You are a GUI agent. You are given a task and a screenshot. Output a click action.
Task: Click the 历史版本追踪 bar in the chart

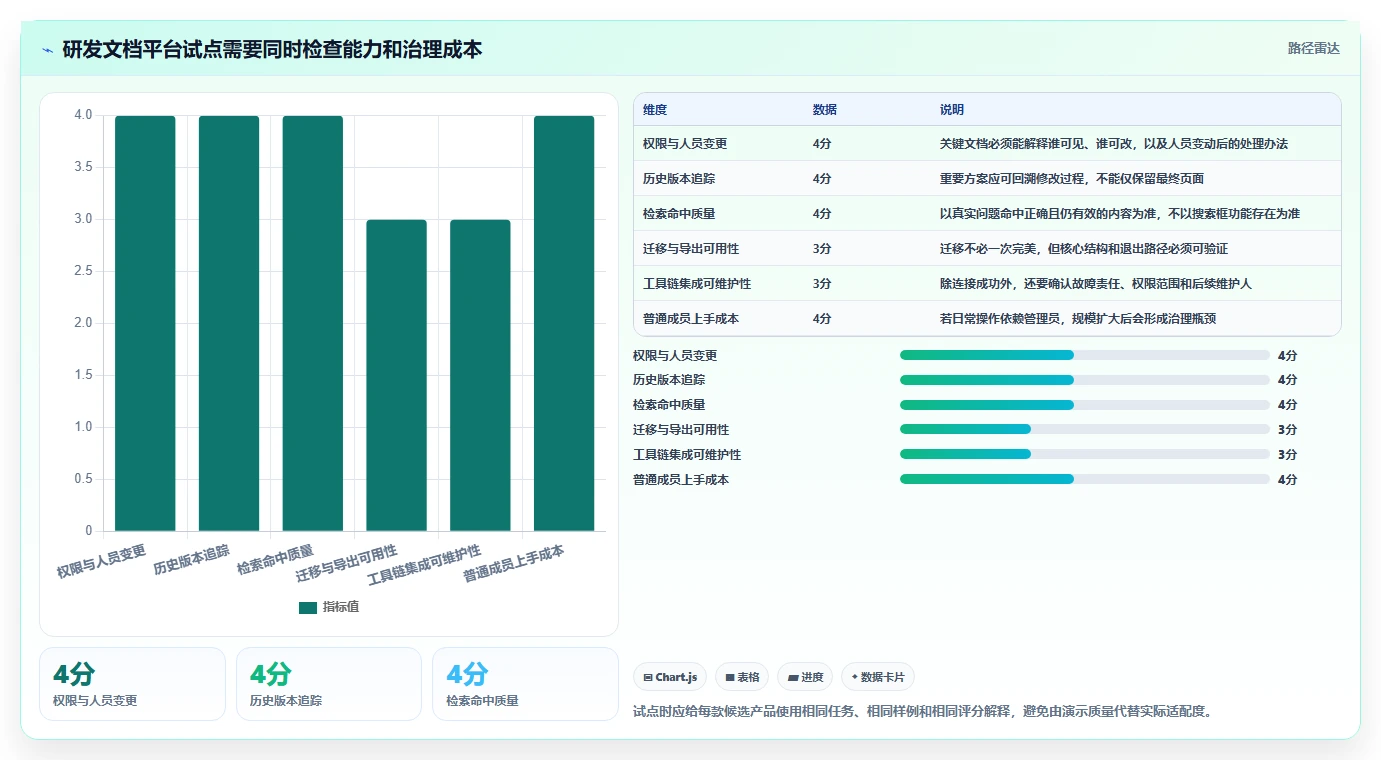229,323
